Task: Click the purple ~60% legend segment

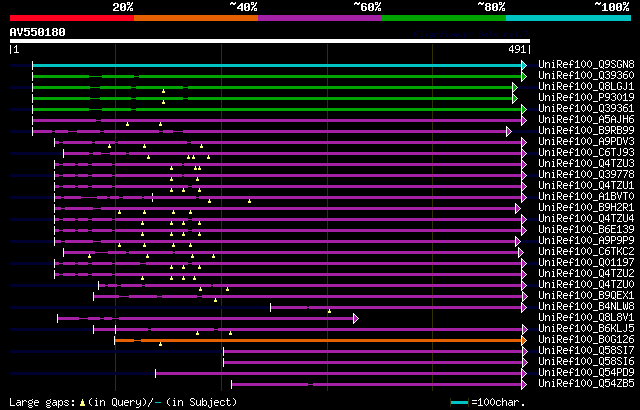Action: coord(320,18)
